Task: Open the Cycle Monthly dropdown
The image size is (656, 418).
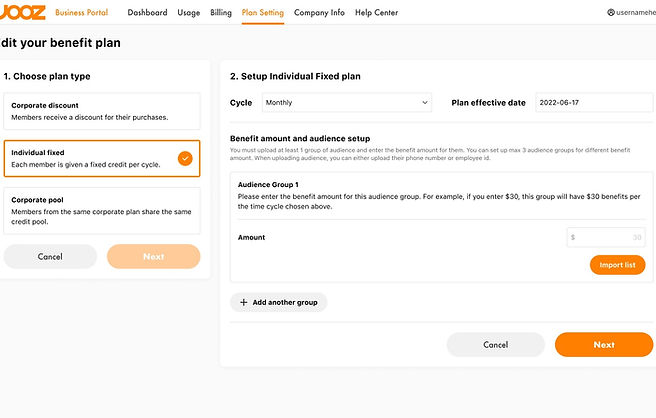Action: click(347, 103)
